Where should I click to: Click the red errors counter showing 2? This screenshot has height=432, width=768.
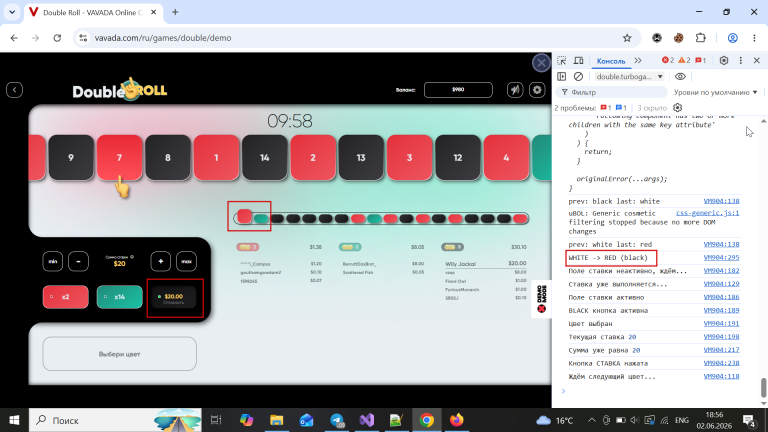coord(668,60)
